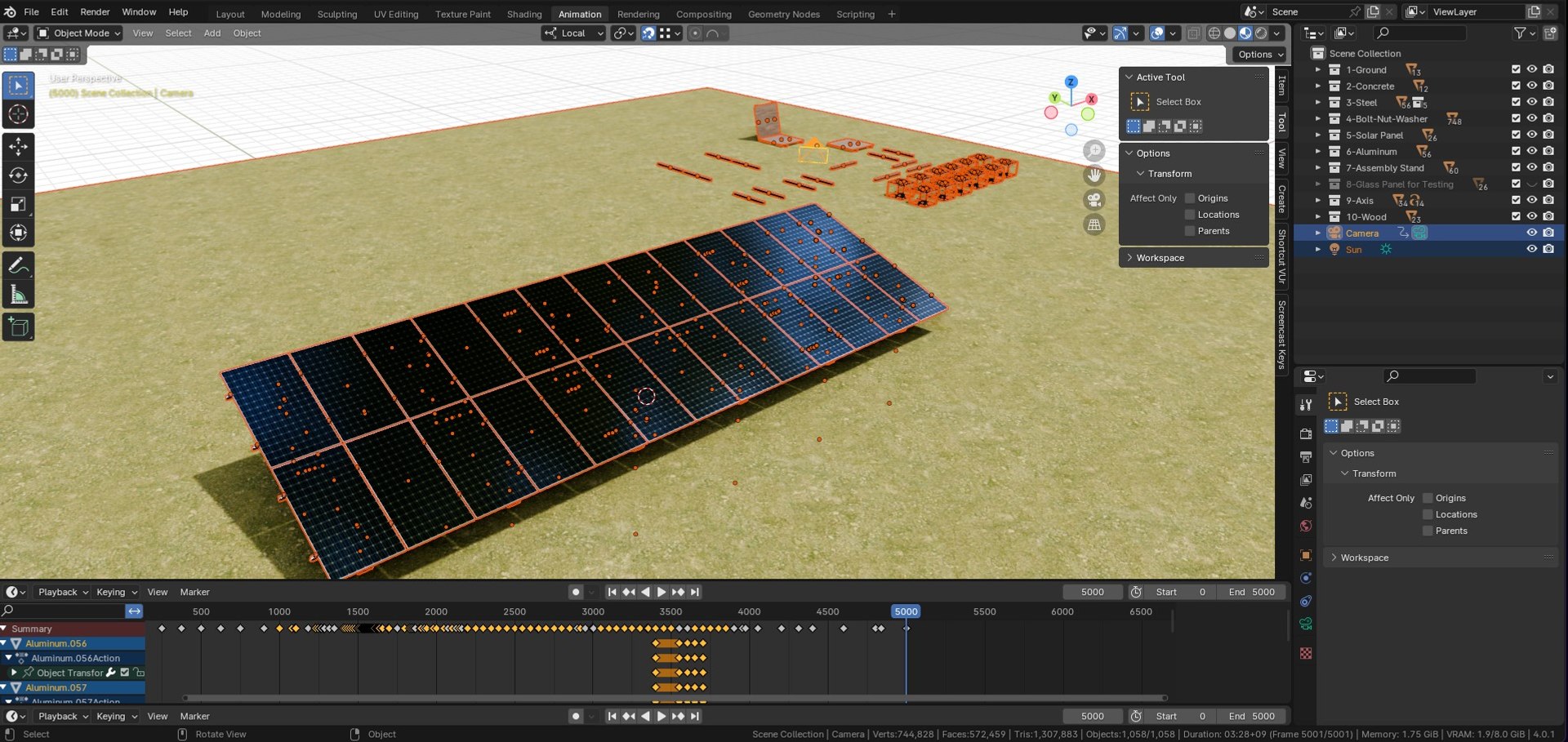This screenshot has width=1568, height=742.
Task: Expand the 5-Solar Panel collection
Action: 1317,135
